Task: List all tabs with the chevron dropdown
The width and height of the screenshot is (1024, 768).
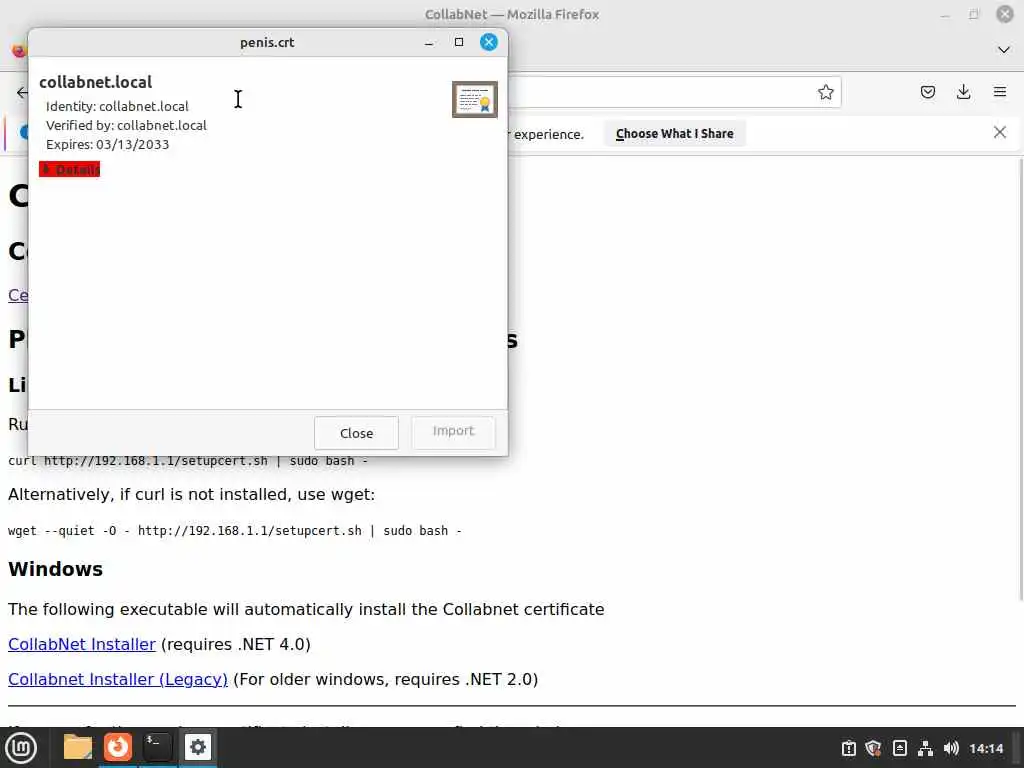Action: tap(1004, 50)
